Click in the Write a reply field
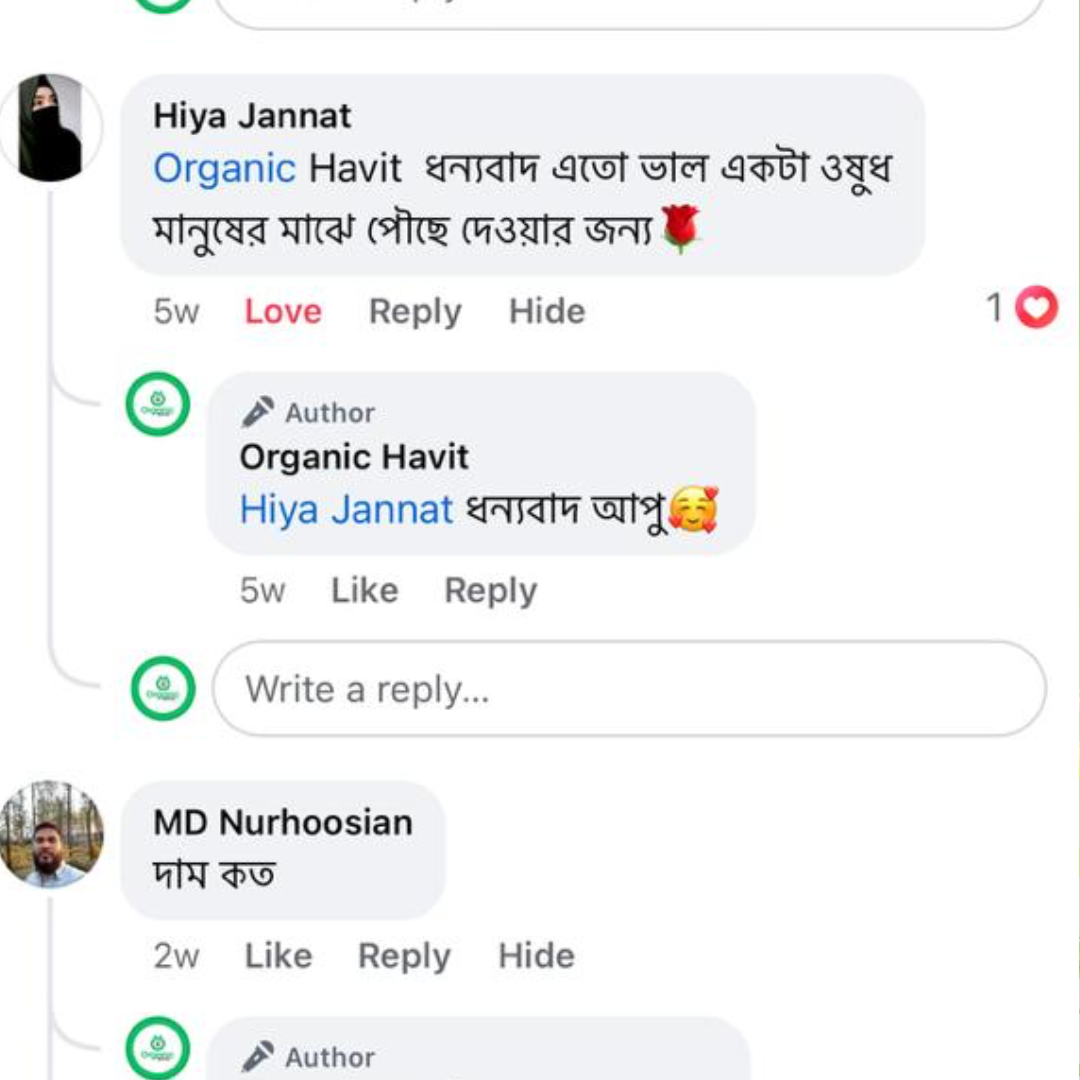 (630, 689)
